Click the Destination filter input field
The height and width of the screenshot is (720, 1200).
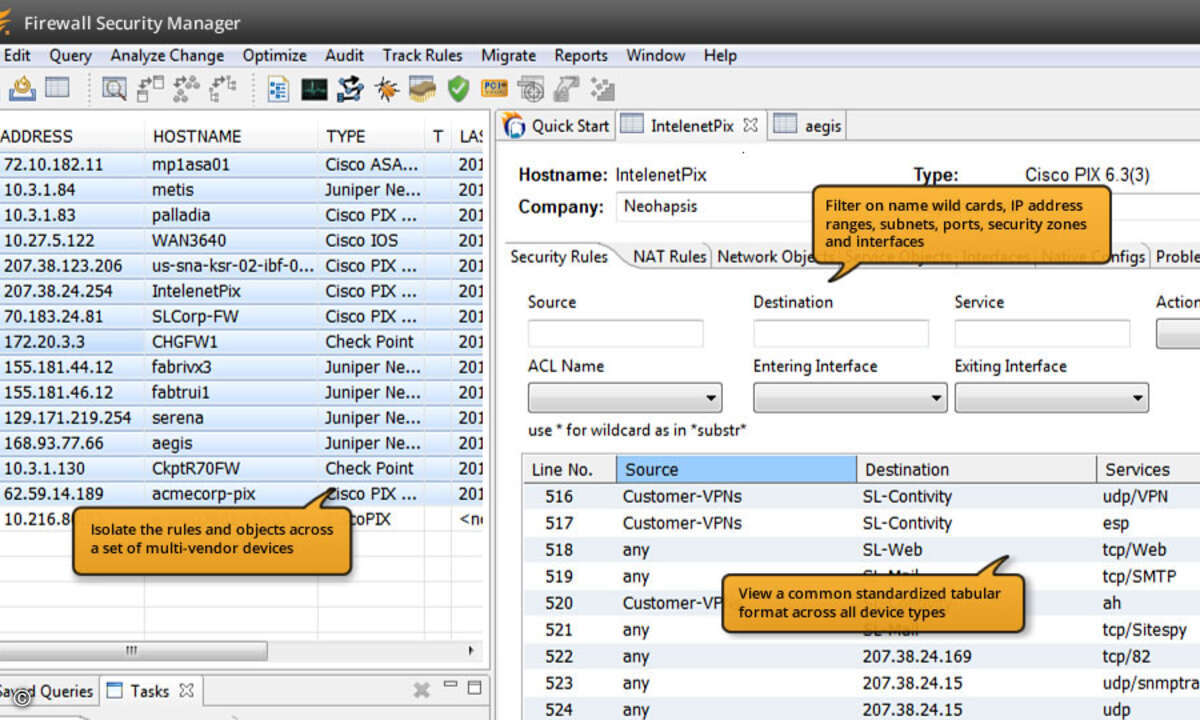(841, 334)
